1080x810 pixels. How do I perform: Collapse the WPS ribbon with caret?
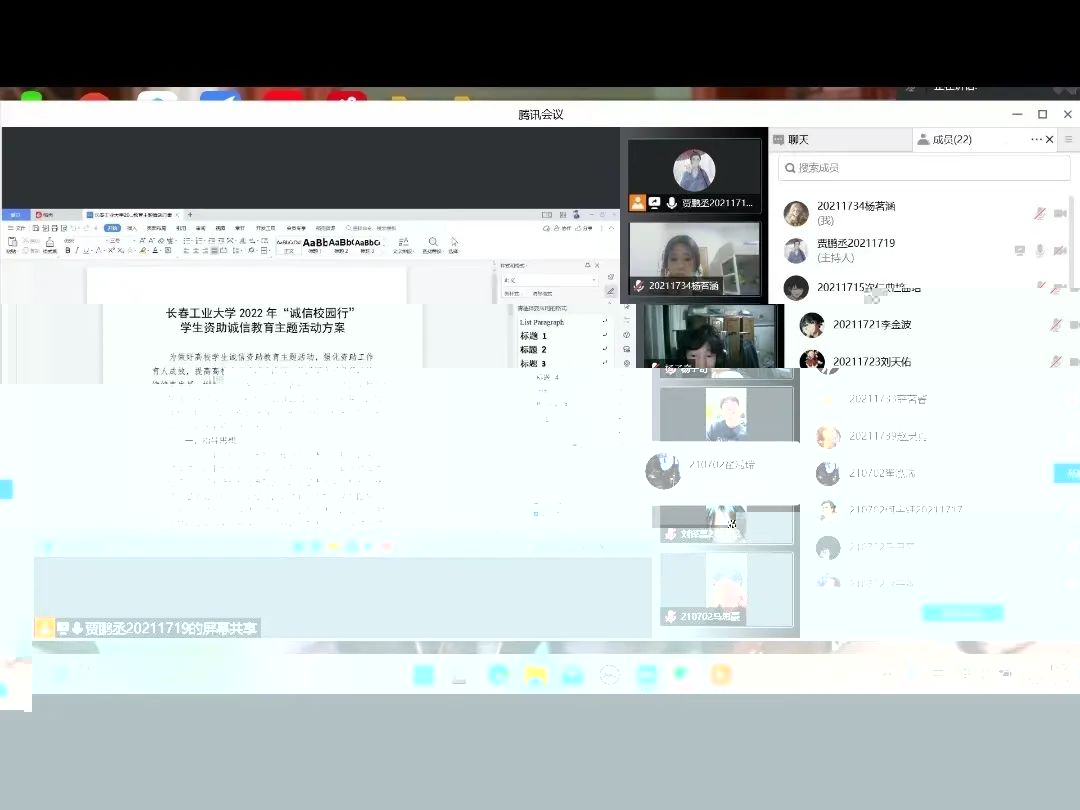611,228
